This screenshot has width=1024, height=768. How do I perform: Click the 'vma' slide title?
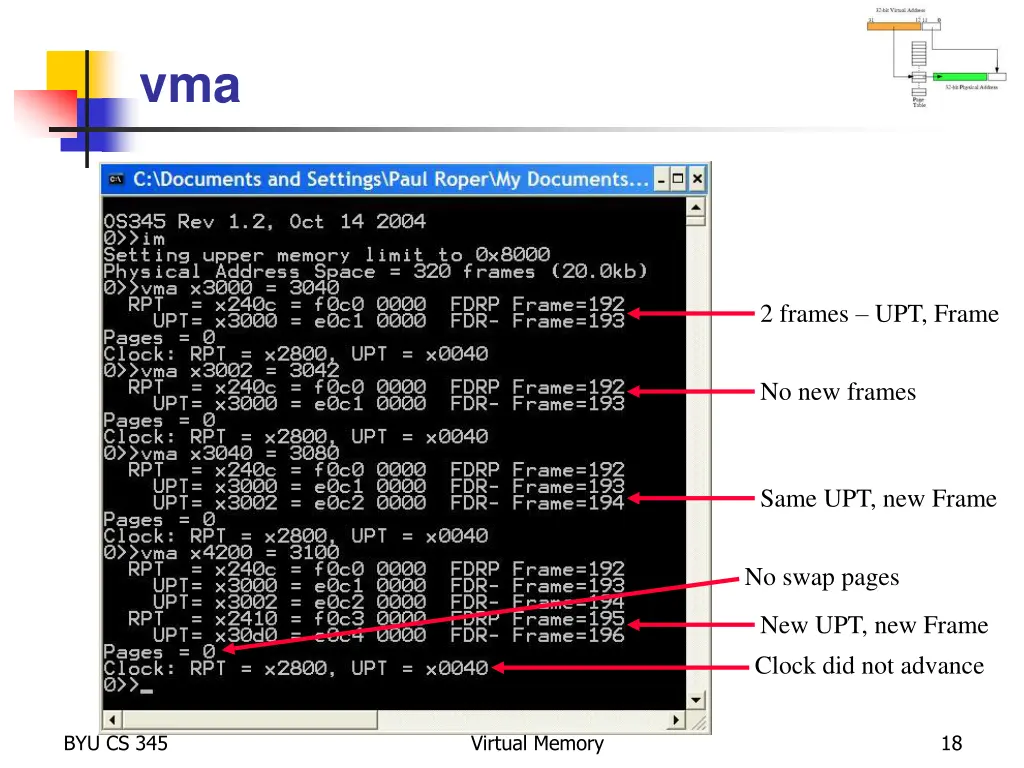(x=189, y=86)
